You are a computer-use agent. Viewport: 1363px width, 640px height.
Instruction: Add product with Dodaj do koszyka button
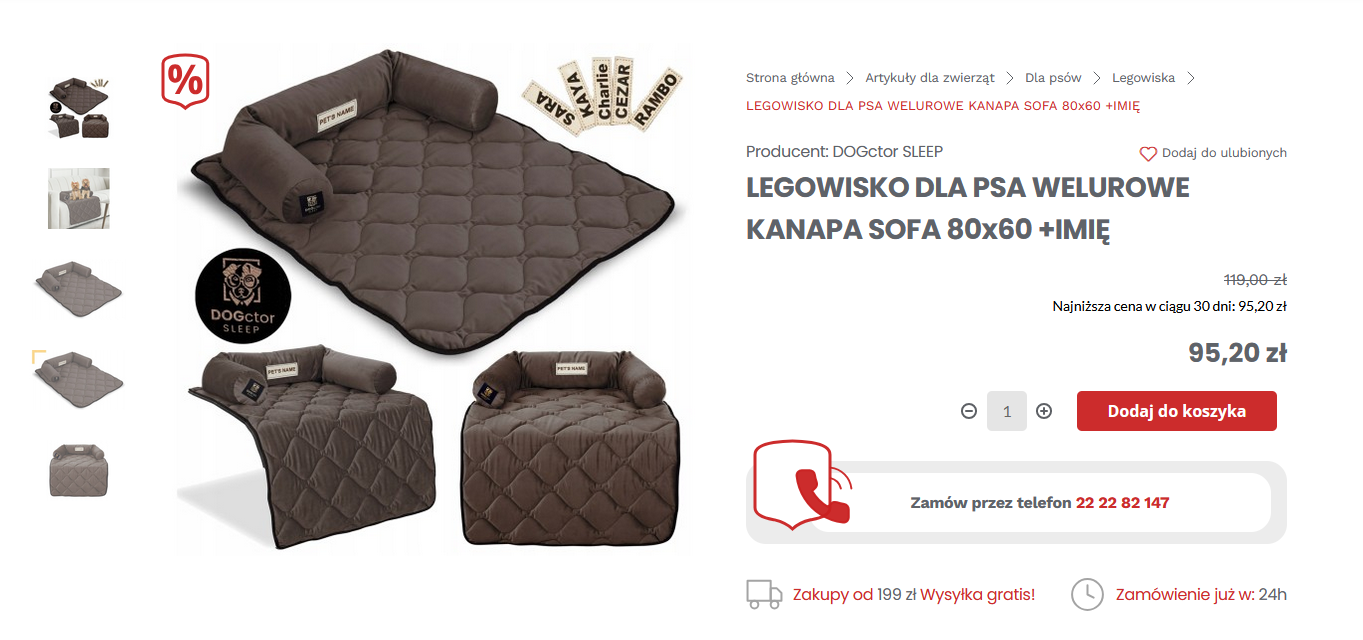[x=1176, y=411]
